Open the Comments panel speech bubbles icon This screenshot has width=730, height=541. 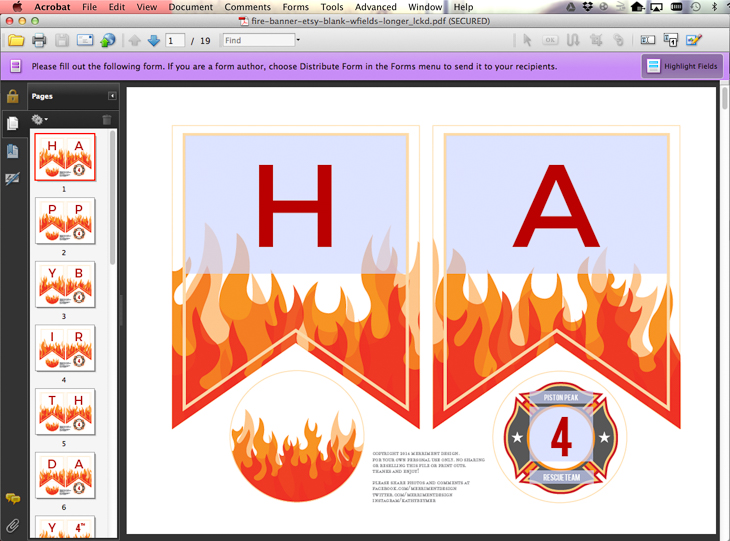[x=13, y=499]
